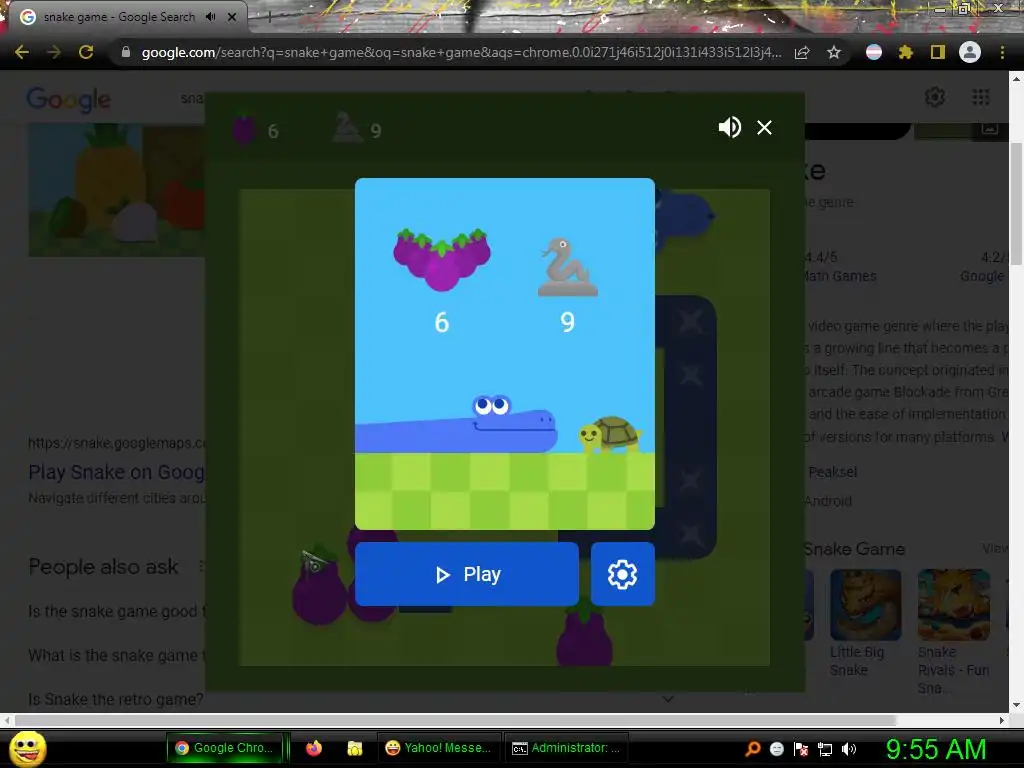
Task: Open Little Big Snake game thumbnail
Action: tap(865, 605)
